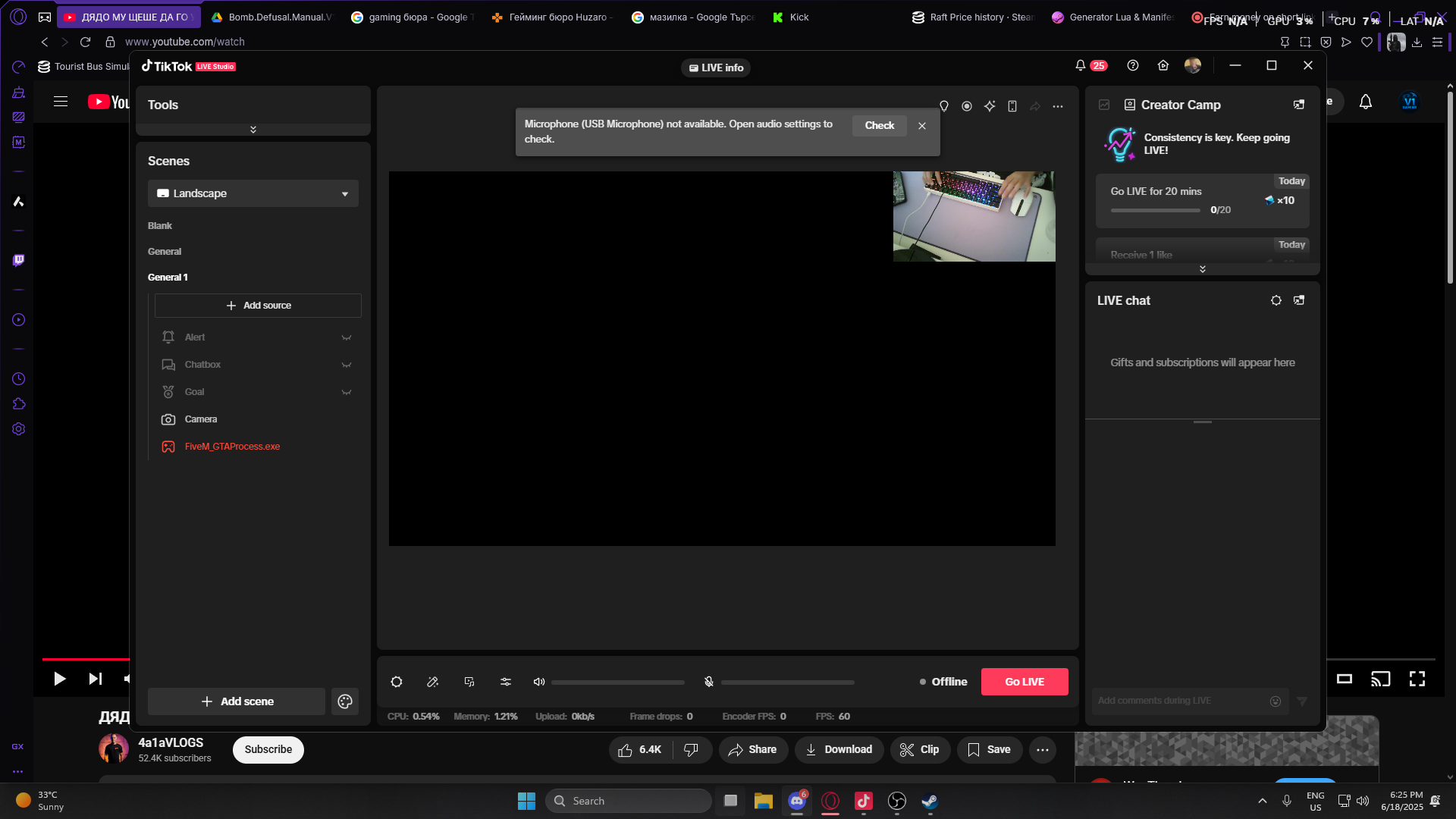This screenshot has width=1456, height=819.
Task: Expand the Tools panel chevron
Action: [253, 130]
